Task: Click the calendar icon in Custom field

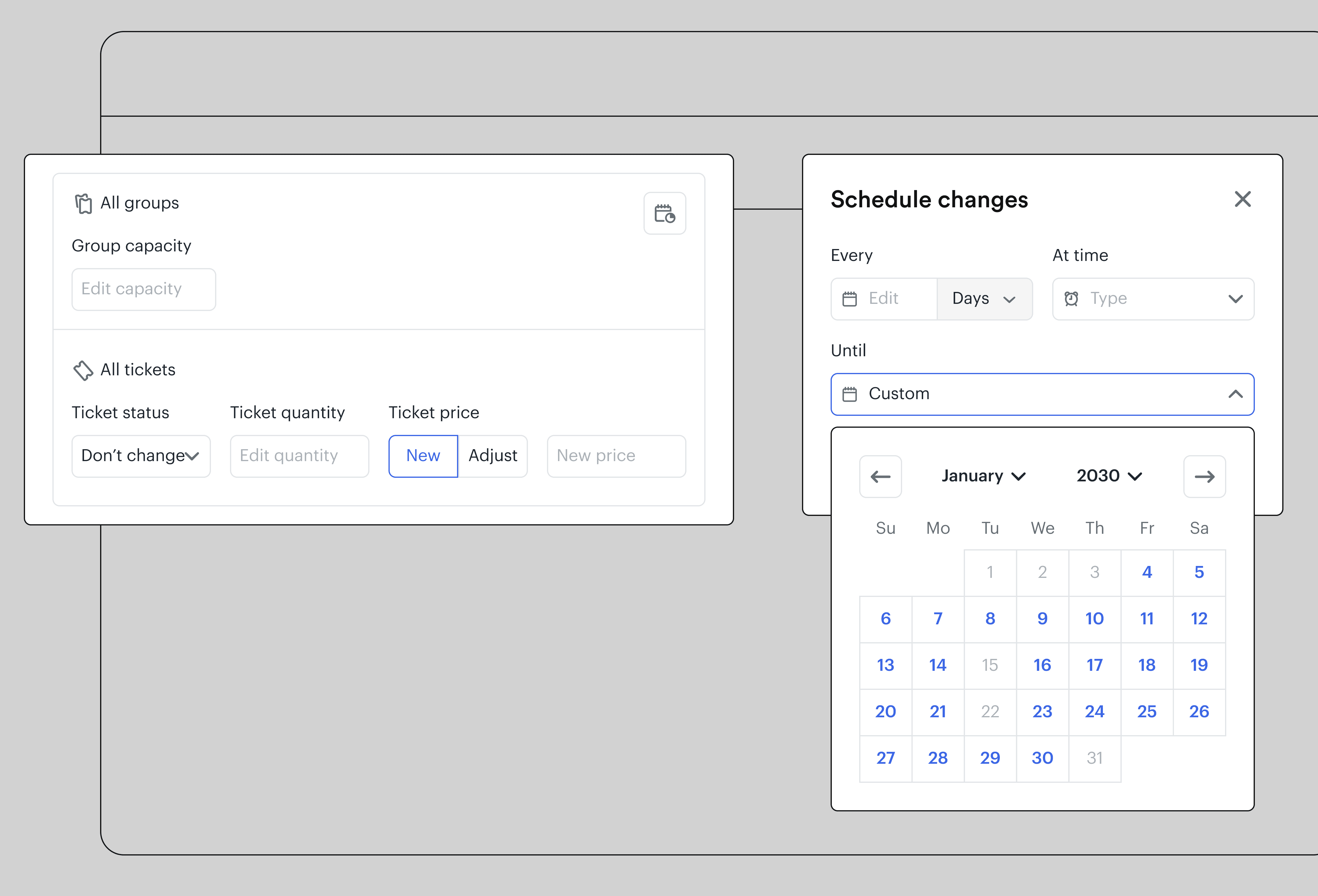Action: pyautogui.click(x=849, y=394)
